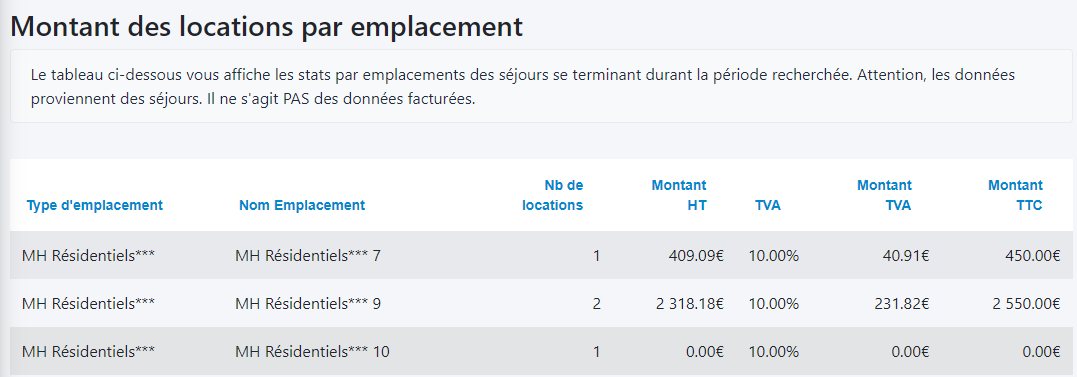
Task: Sort by TVA column header
Action: (x=768, y=205)
